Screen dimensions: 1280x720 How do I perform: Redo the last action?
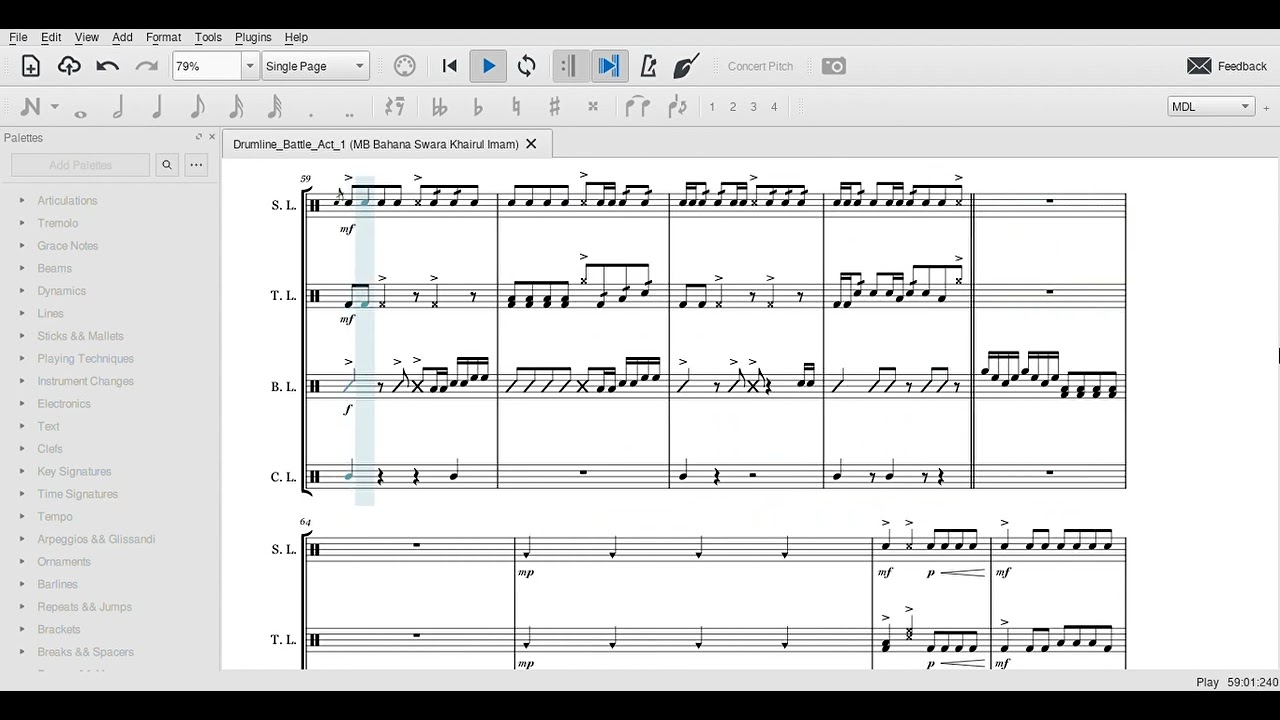[x=147, y=66]
